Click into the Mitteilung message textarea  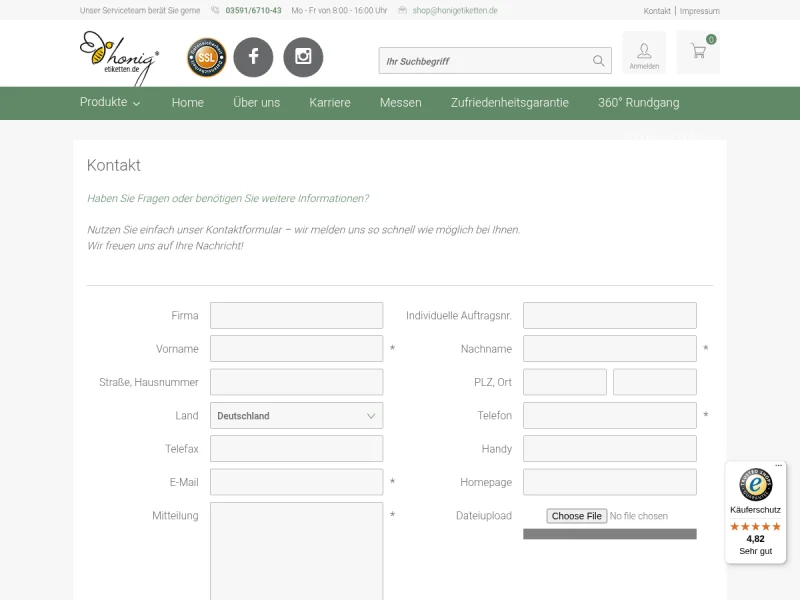(x=296, y=550)
